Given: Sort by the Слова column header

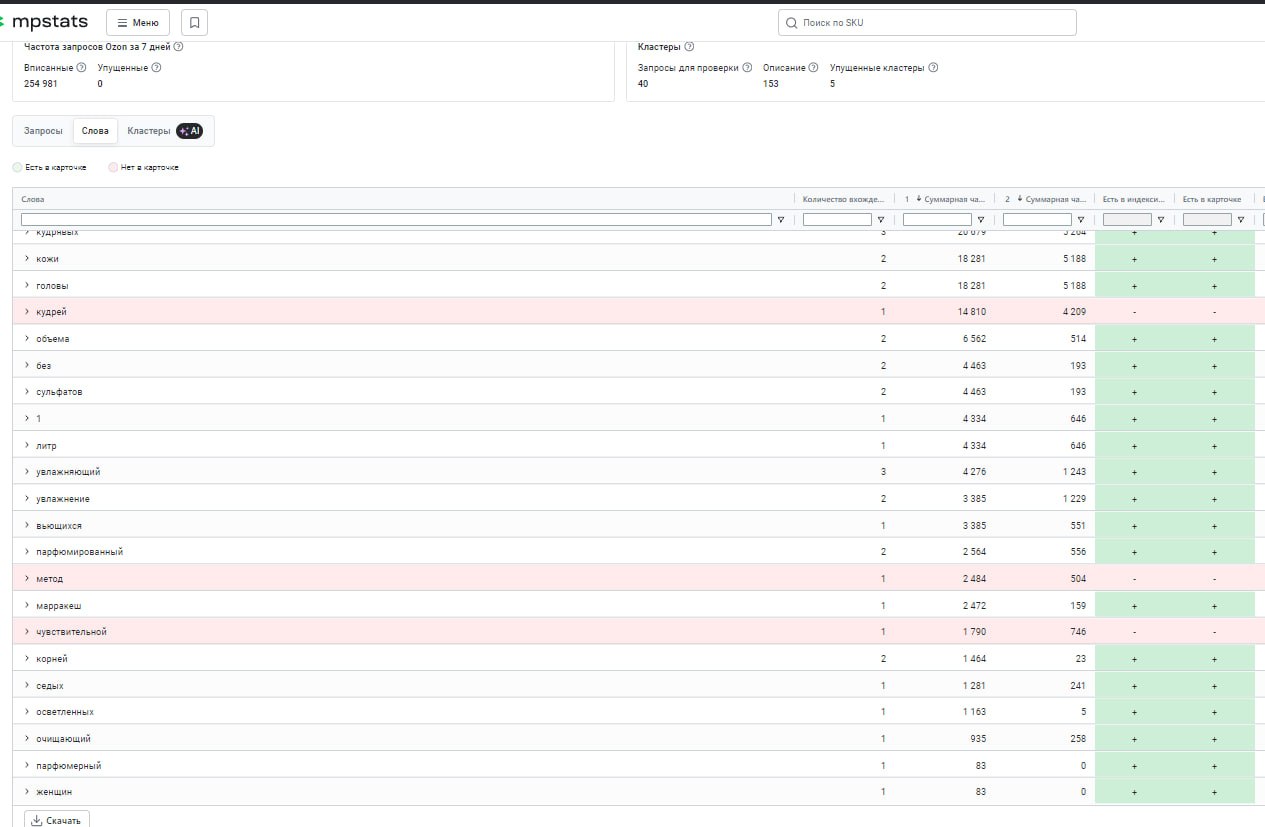Looking at the screenshot, I should coord(33,199).
